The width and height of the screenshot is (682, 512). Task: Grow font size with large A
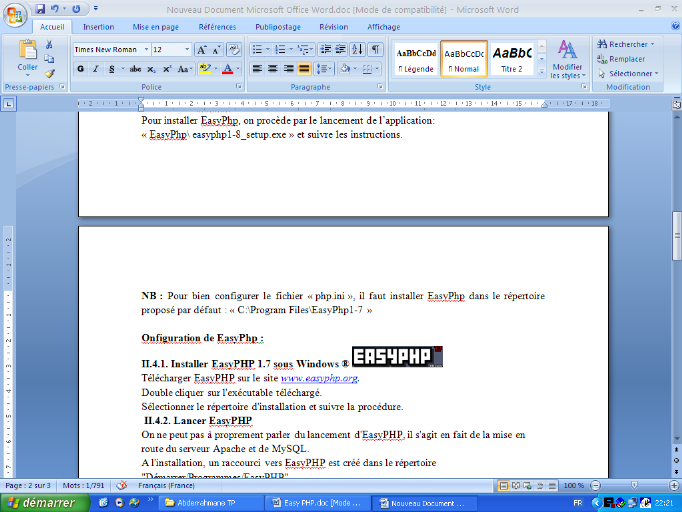point(201,50)
